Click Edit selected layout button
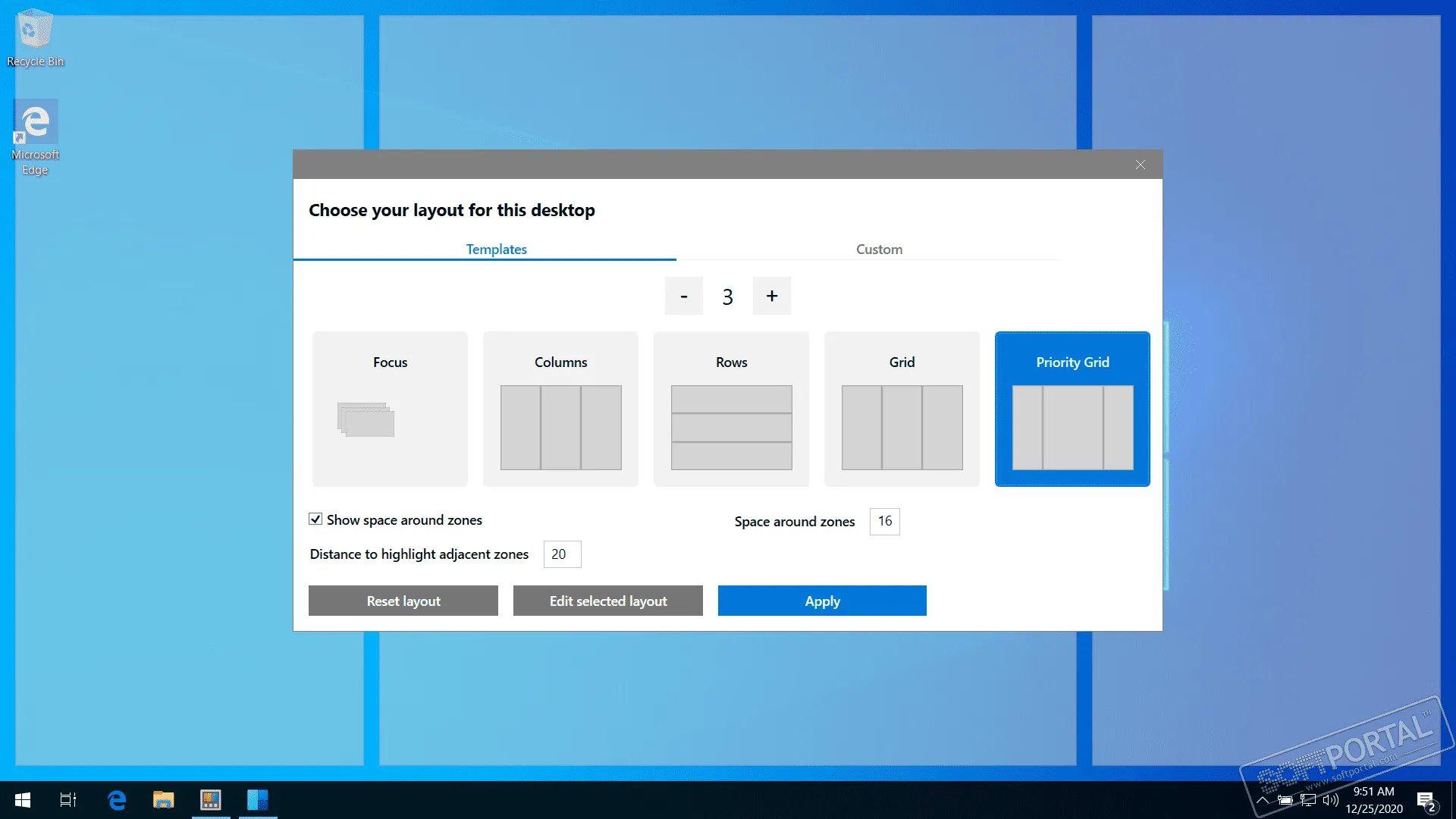1456x819 pixels. click(x=608, y=601)
